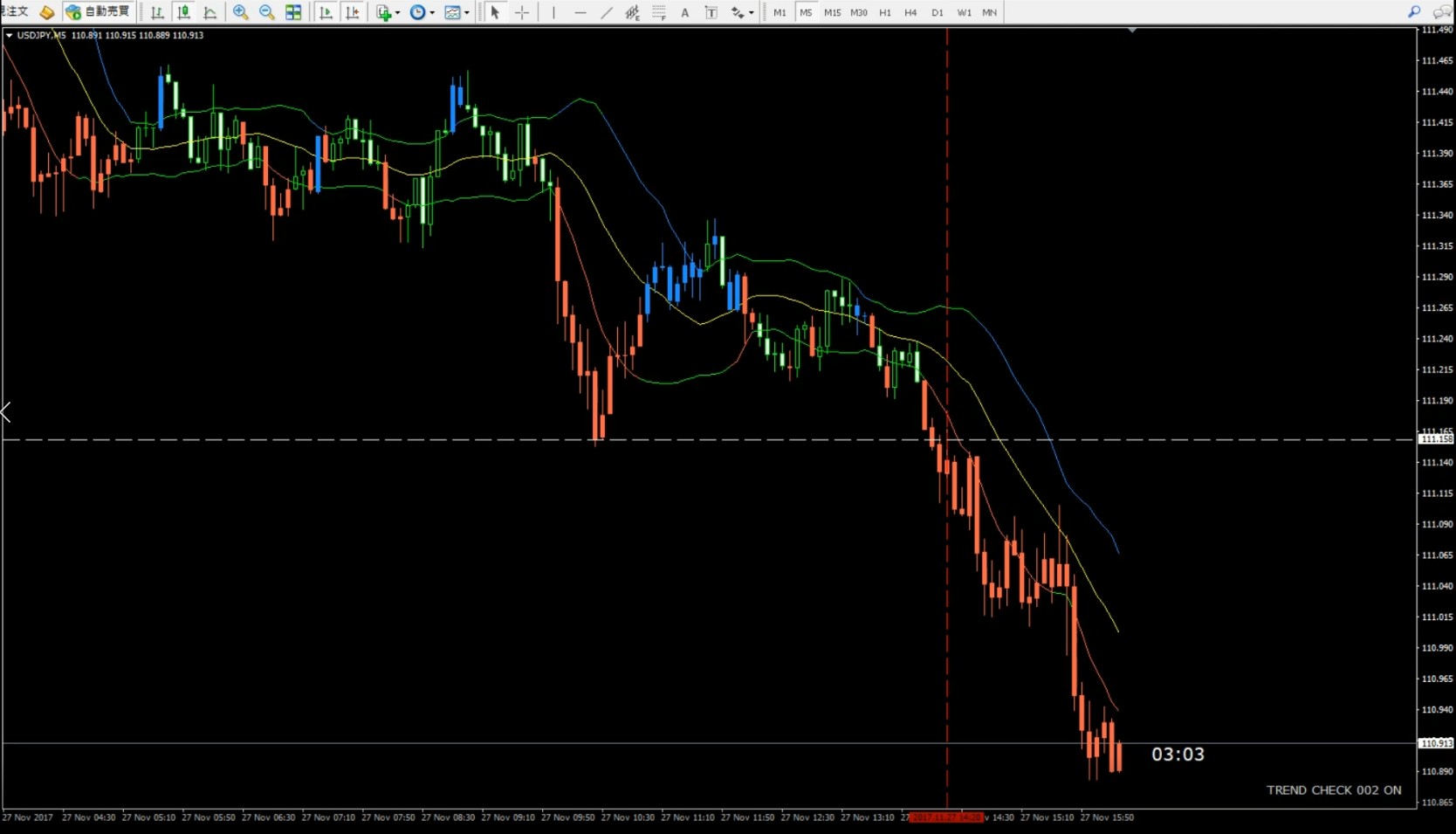Switch to the MN timeframe
Image resolution: width=1456 pixels, height=834 pixels.
click(x=989, y=12)
